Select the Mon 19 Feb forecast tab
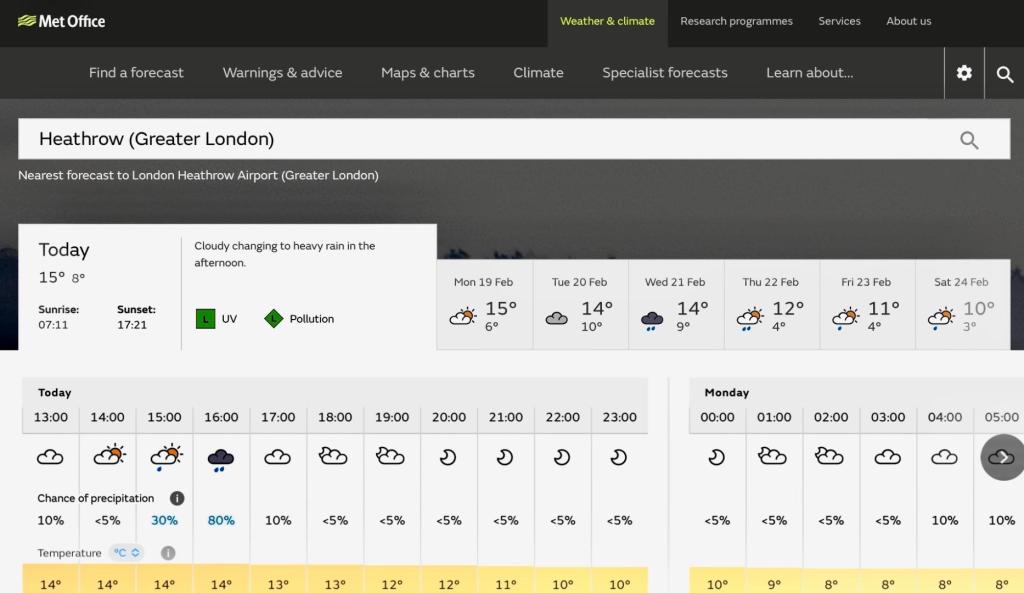This screenshot has width=1024, height=593. [x=484, y=305]
